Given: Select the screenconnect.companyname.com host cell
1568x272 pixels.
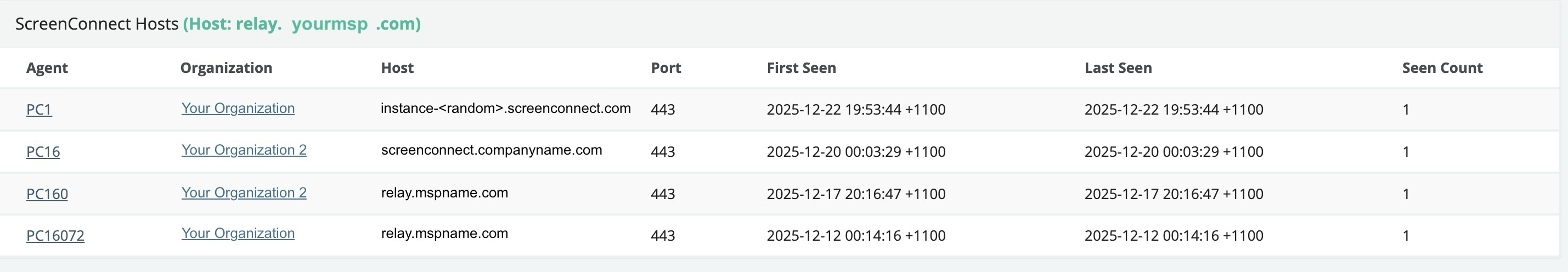Looking at the screenshot, I should click(x=491, y=150).
